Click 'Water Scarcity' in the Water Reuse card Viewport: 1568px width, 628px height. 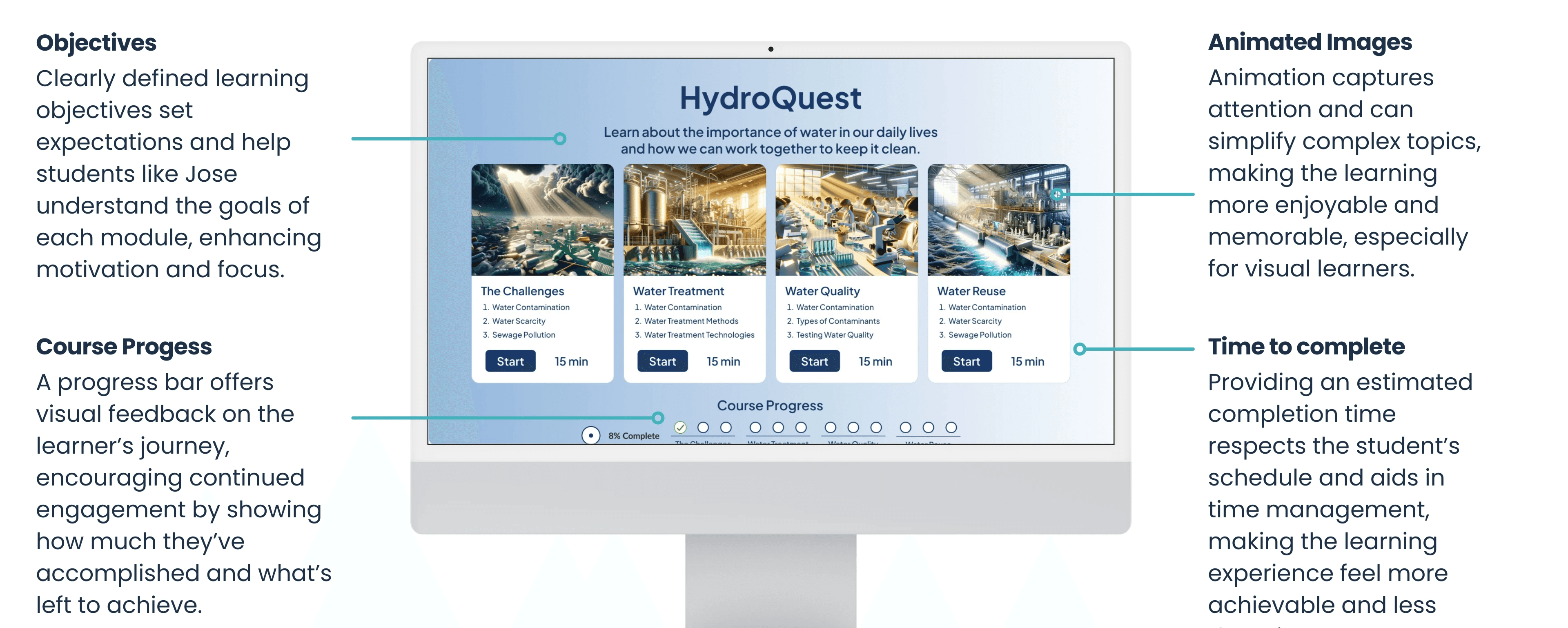tap(975, 321)
